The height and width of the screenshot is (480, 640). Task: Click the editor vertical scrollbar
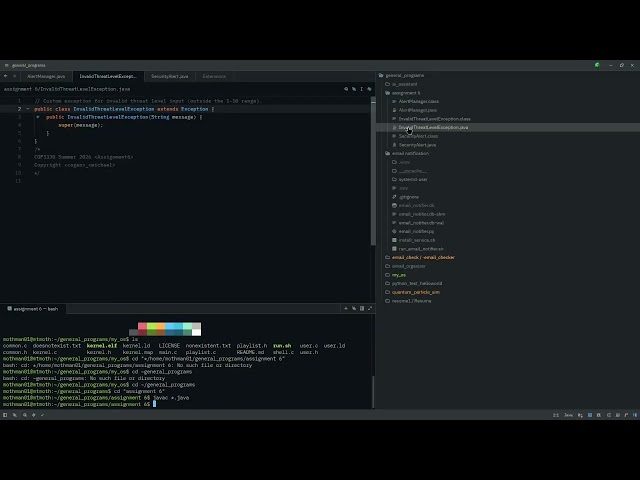pos(373,171)
